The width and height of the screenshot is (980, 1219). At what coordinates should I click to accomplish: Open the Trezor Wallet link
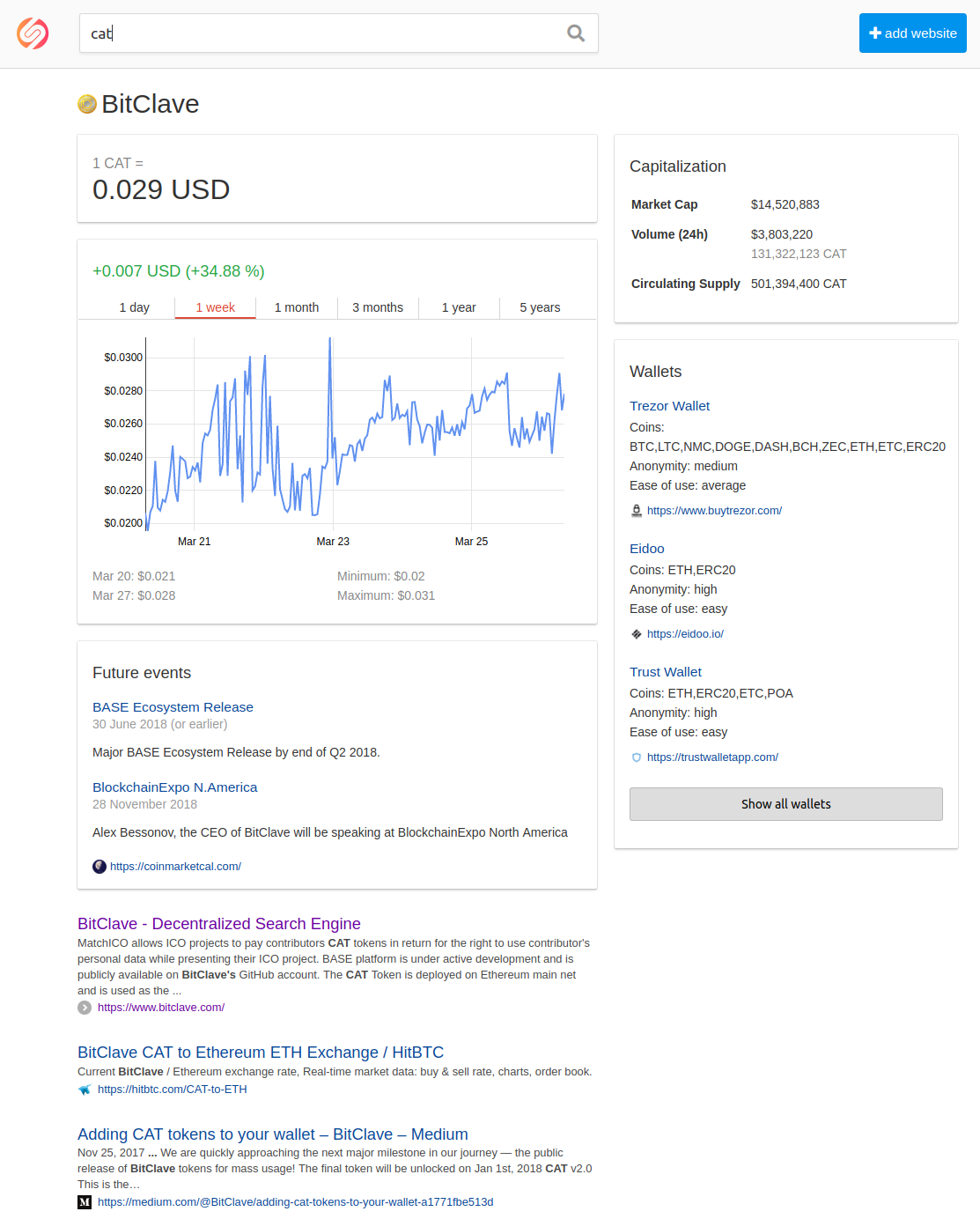(669, 406)
